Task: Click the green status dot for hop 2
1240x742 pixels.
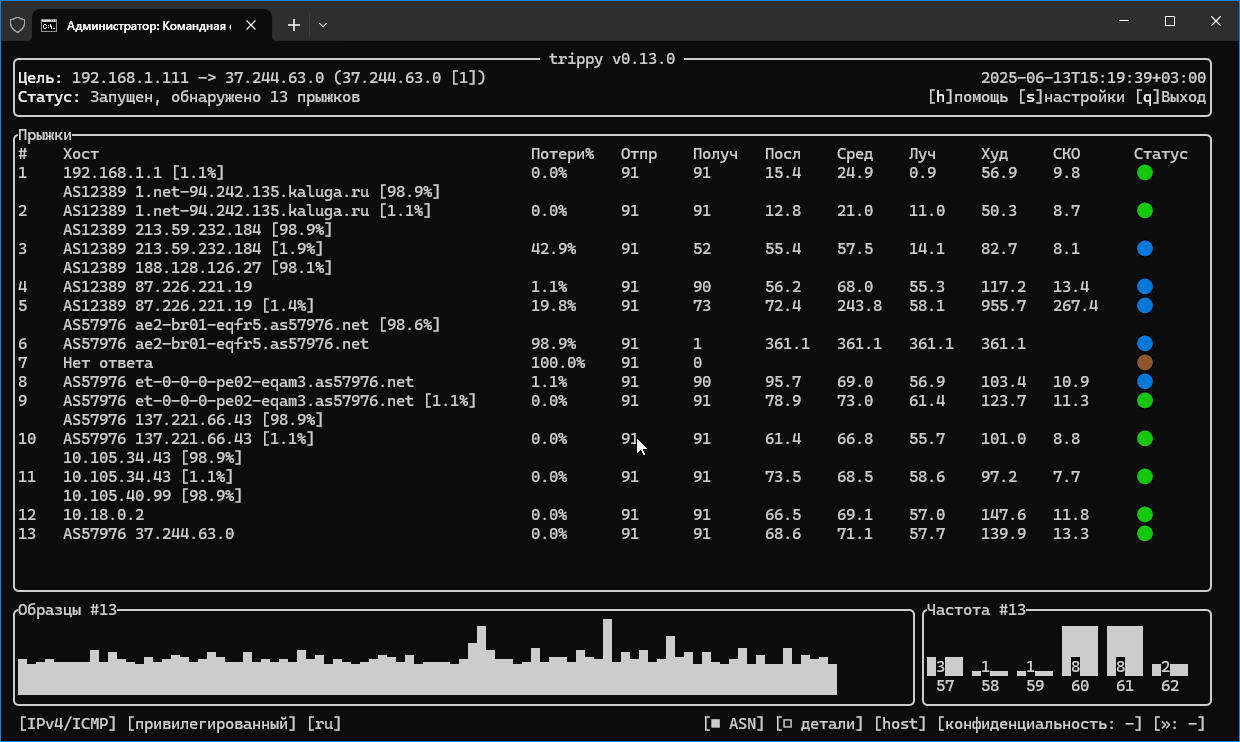Action: (1145, 210)
